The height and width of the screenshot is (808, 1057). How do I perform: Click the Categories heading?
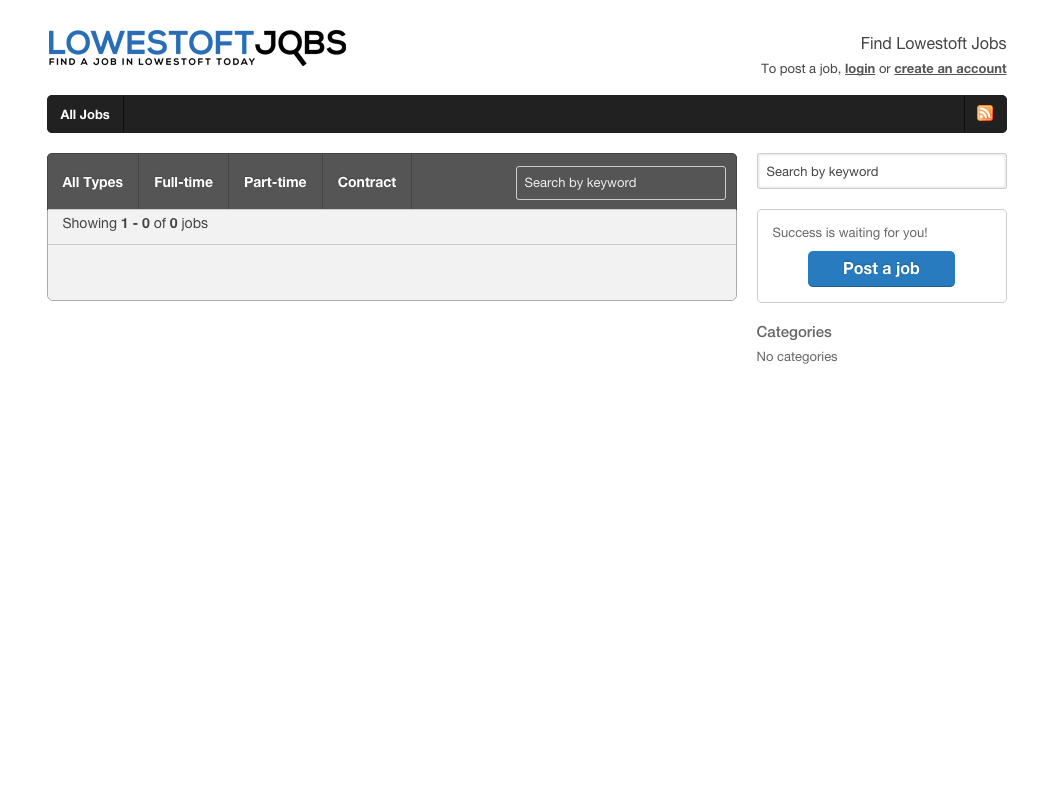coord(793,332)
